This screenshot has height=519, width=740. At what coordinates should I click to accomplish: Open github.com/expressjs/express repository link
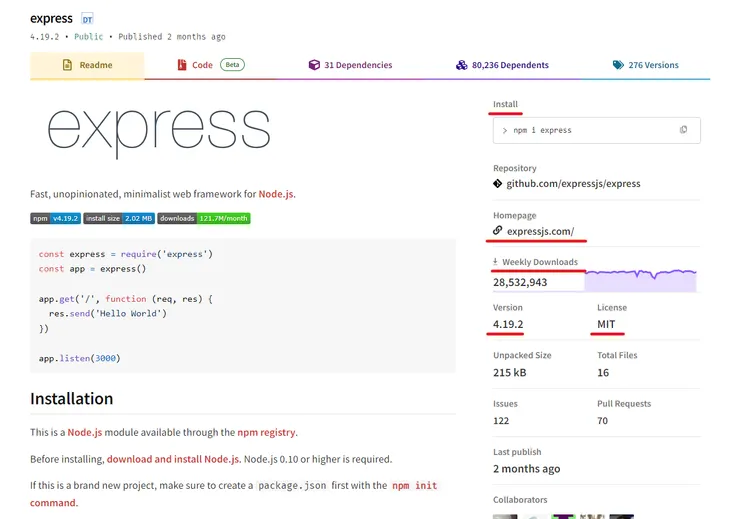(x=573, y=184)
